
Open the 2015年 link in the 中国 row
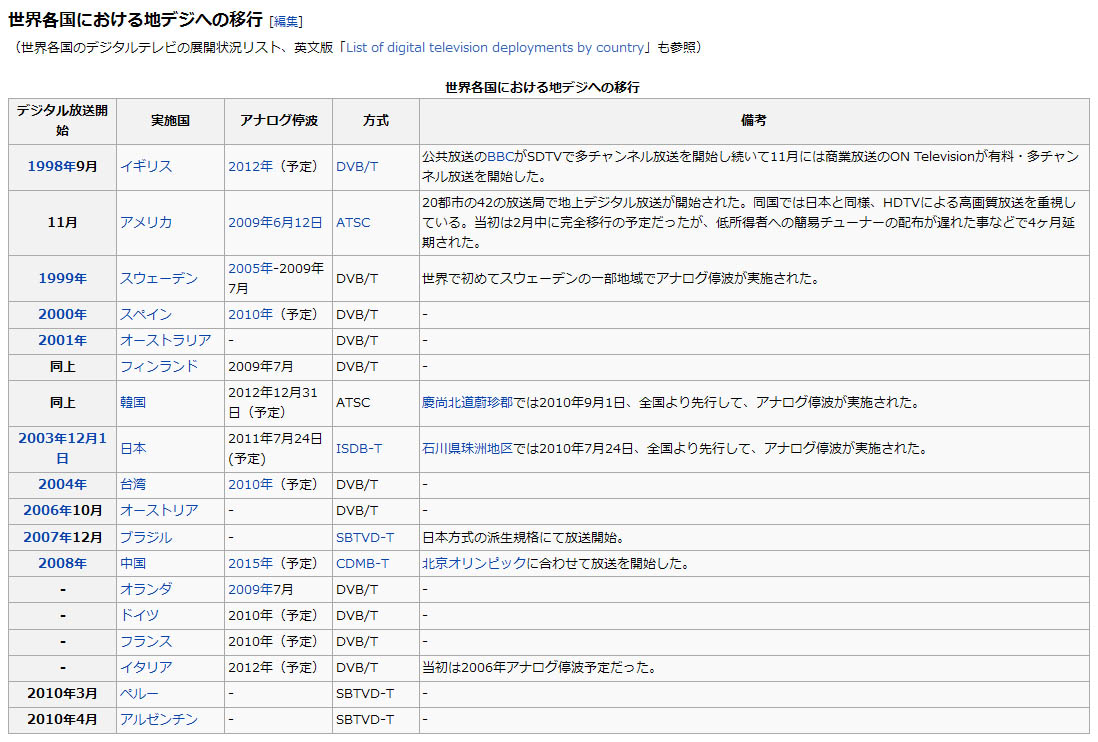pos(250,563)
